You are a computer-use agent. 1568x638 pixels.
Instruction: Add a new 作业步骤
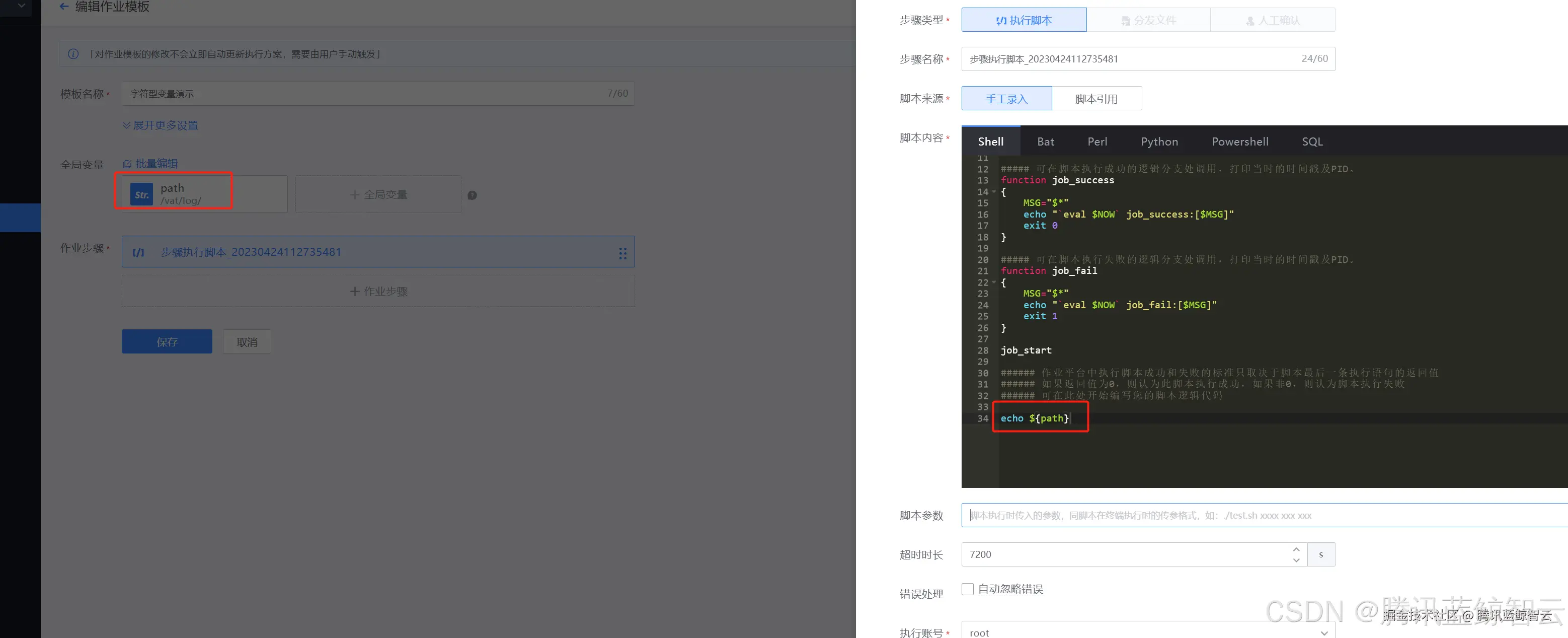[378, 291]
